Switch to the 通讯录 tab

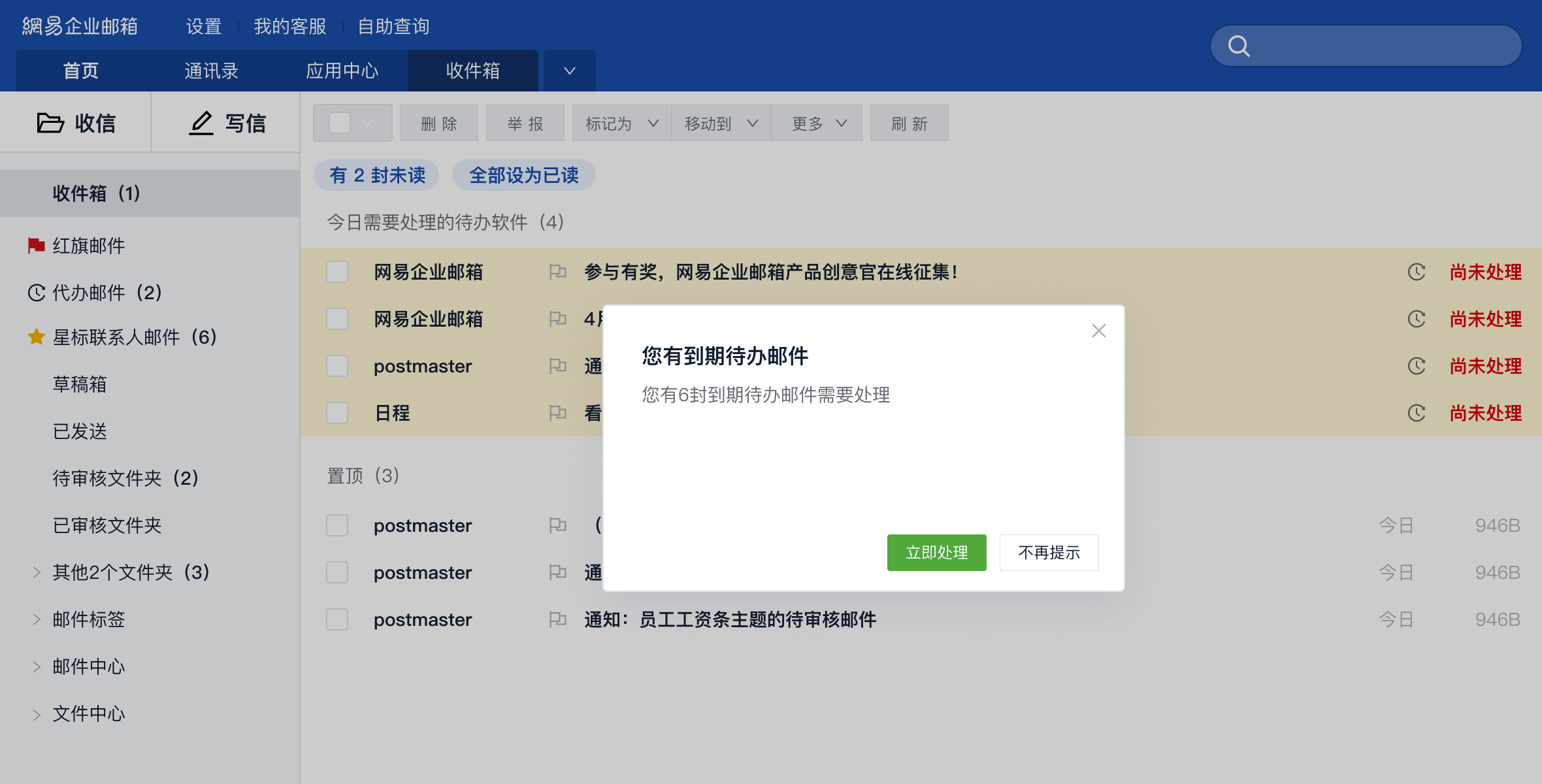point(212,70)
